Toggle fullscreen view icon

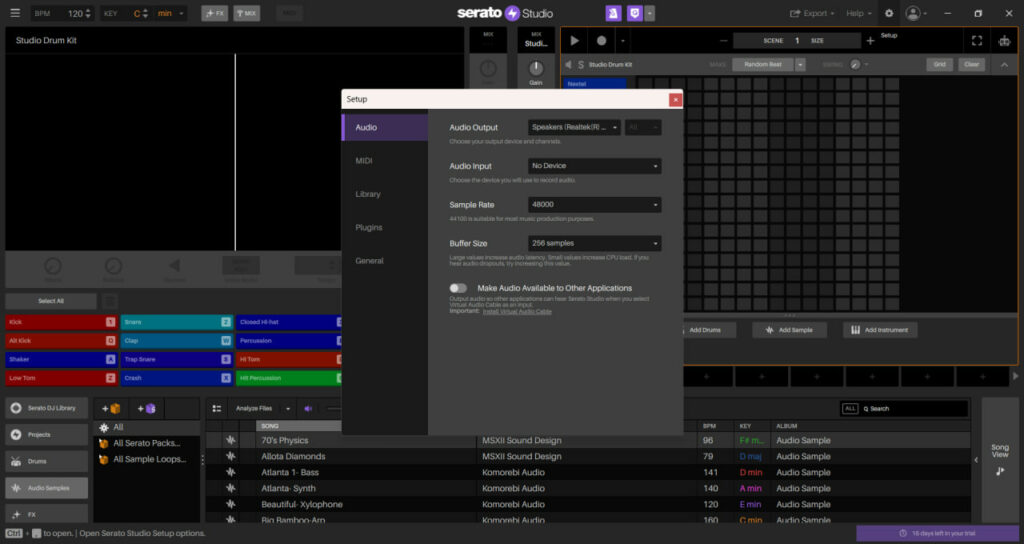(x=977, y=40)
